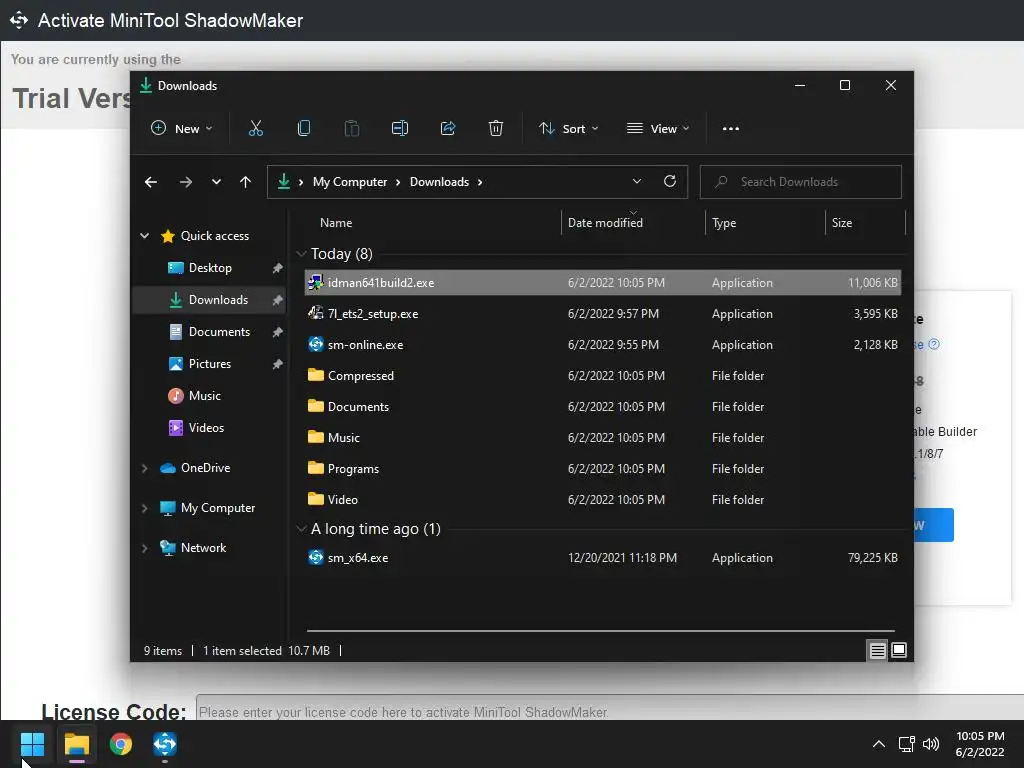The height and width of the screenshot is (768, 1024).
Task: Click My Computer breadcrumb segment
Action: point(349,182)
